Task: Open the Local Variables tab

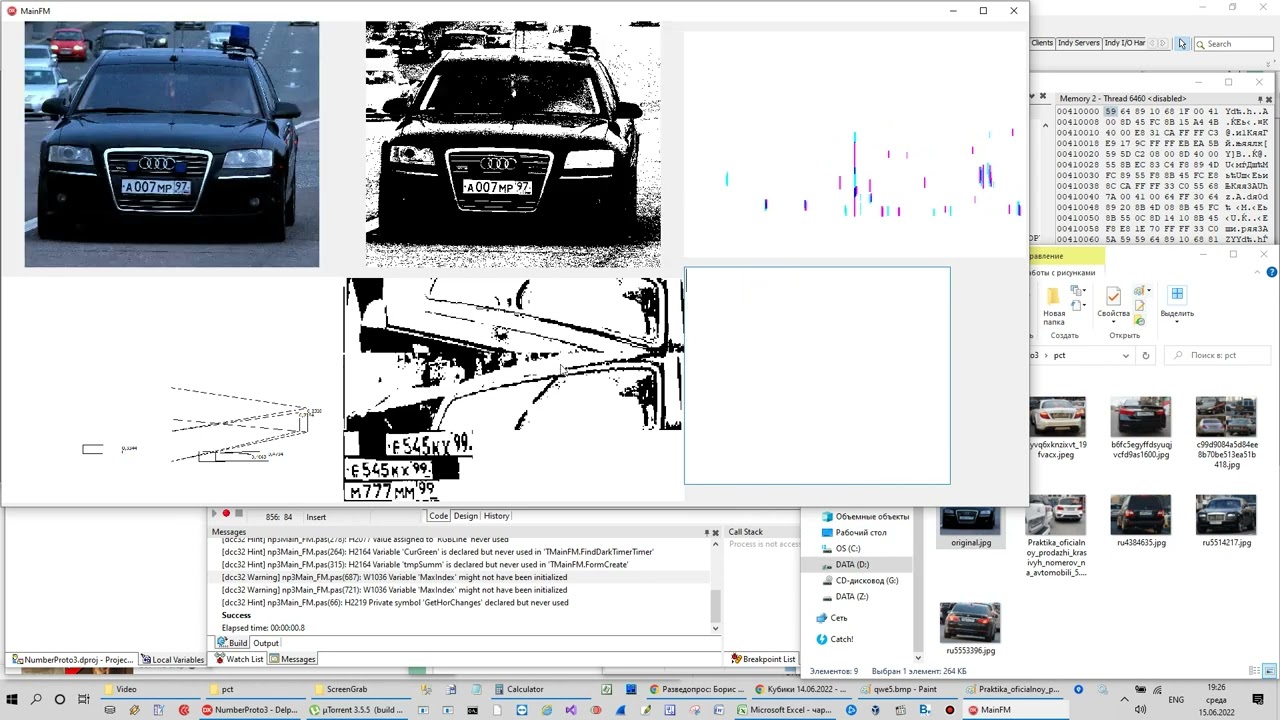Action: click(x=173, y=660)
